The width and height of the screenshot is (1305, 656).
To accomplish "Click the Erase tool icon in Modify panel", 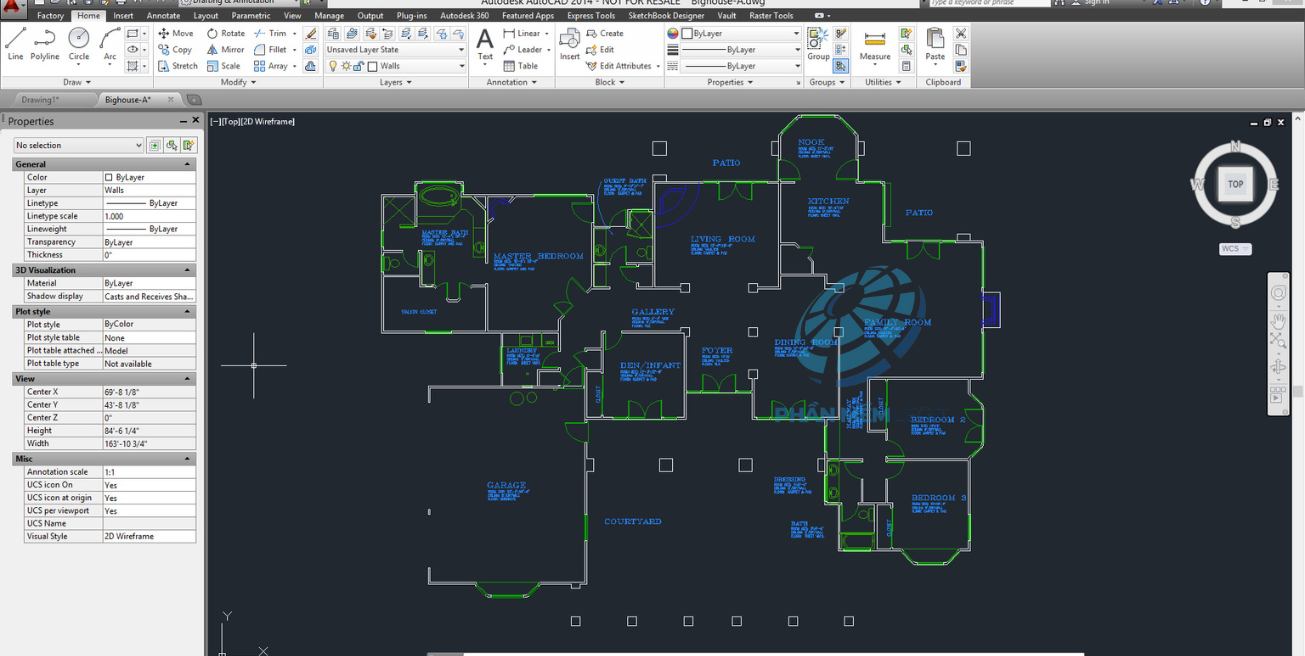I will click(311, 33).
